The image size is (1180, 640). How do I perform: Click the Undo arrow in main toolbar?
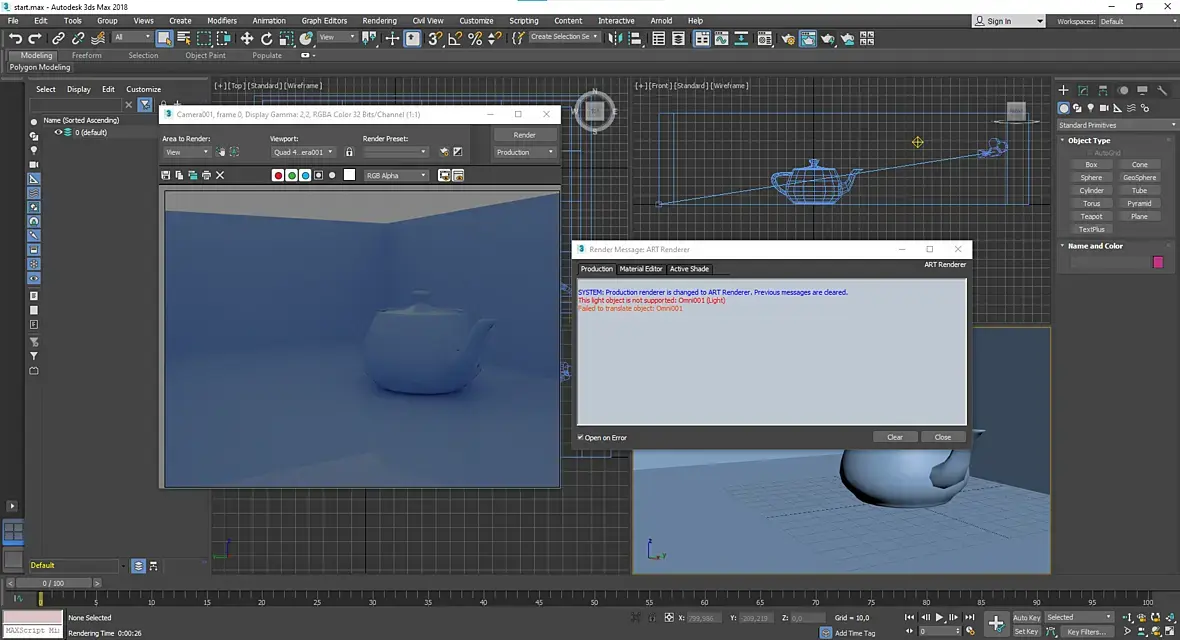pyautogui.click(x=15, y=38)
